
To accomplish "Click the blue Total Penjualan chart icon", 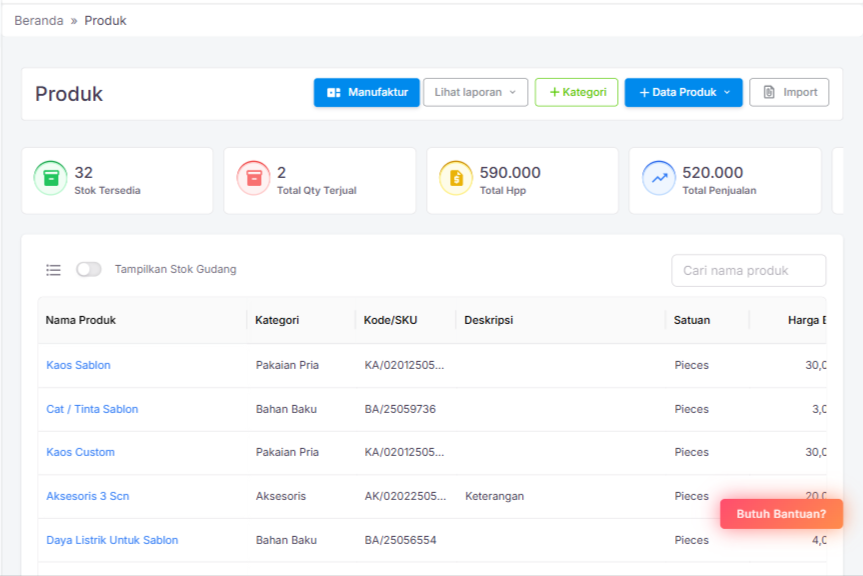I will click(659, 178).
